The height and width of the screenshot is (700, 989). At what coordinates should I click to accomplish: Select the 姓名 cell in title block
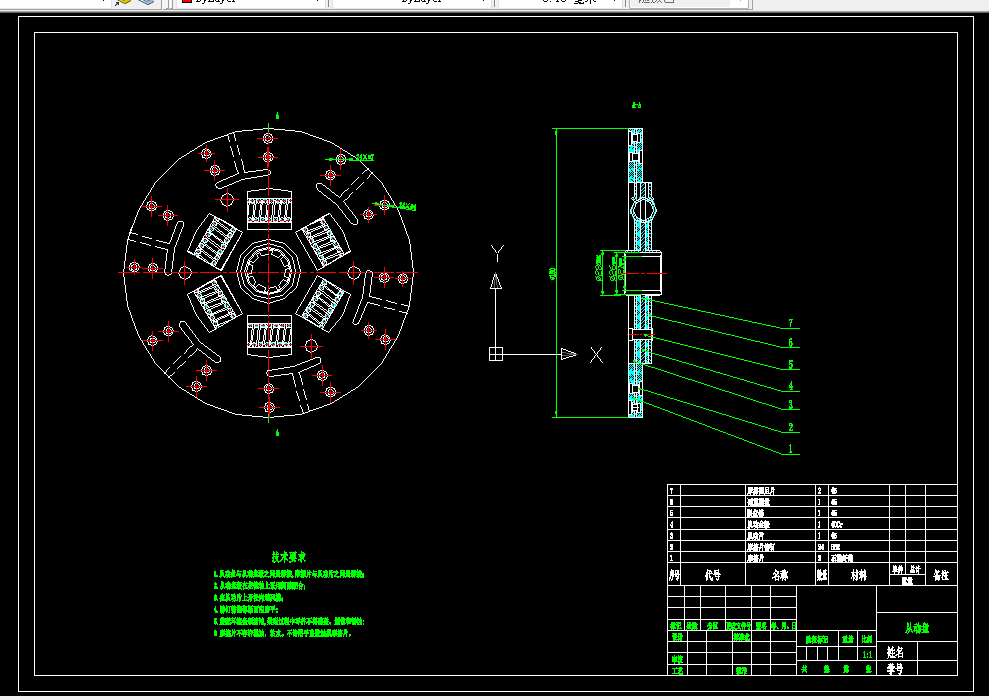[895, 652]
